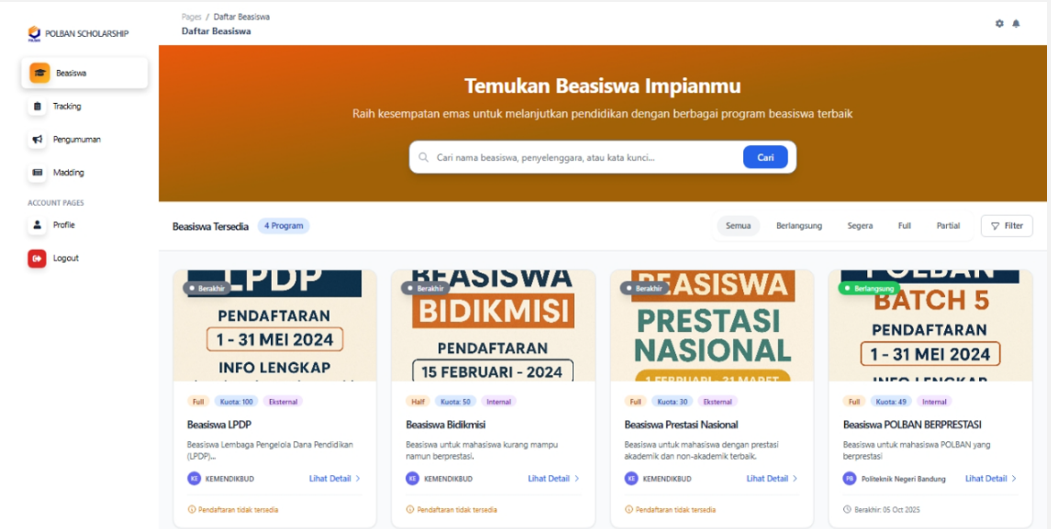Click clock icon beside Berakhir: 05 Oct 2025
The width and height of the screenshot is (1051, 529).
847,510
